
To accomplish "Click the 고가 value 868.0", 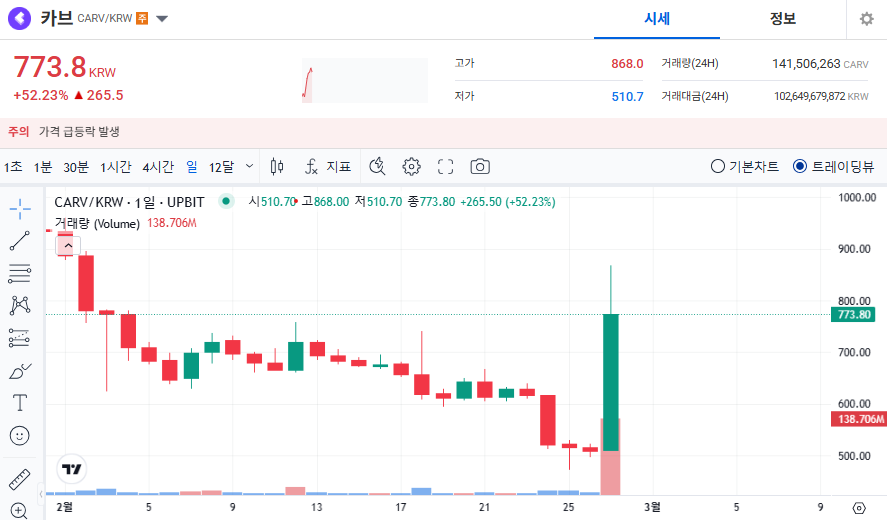I will pyautogui.click(x=627, y=63).
